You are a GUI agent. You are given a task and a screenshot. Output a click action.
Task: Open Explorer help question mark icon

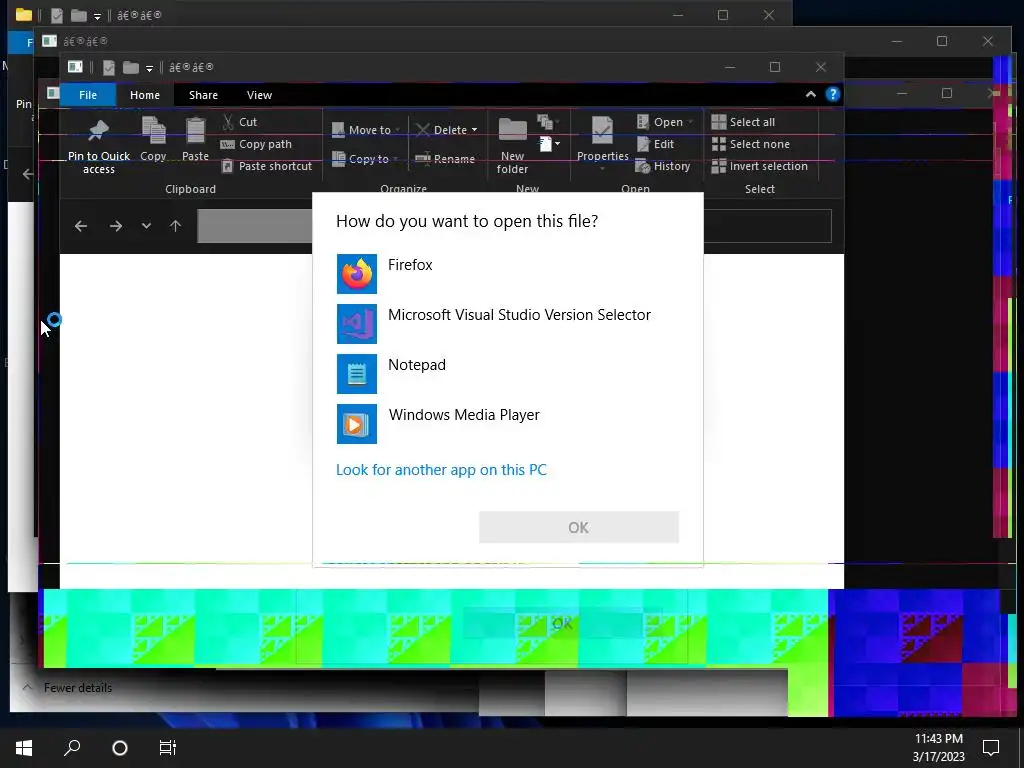pyautogui.click(x=833, y=95)
